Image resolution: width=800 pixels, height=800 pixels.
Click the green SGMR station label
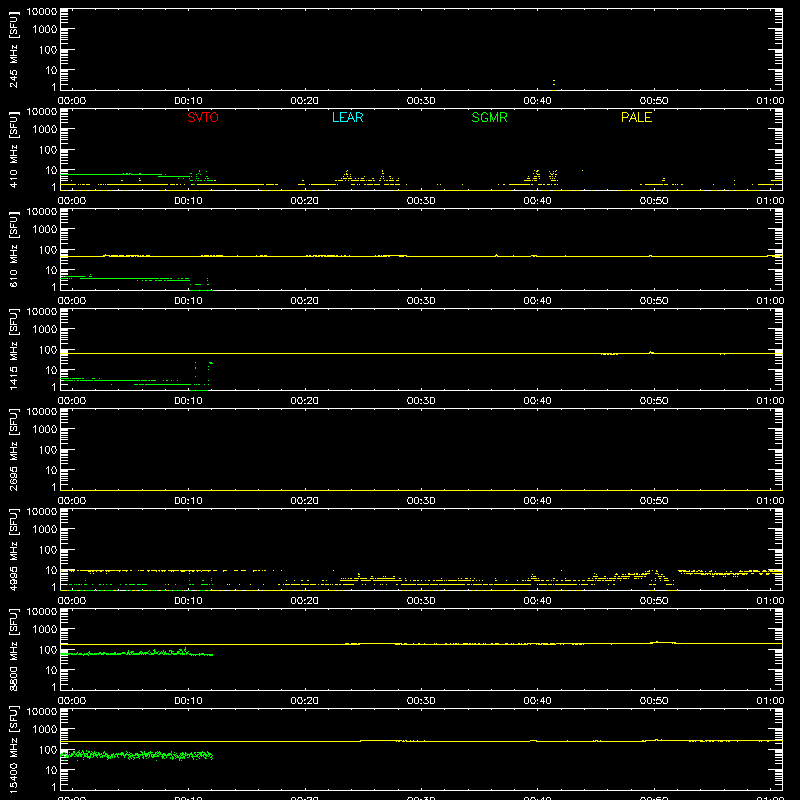pyautogui.click(x=489, y=117)
